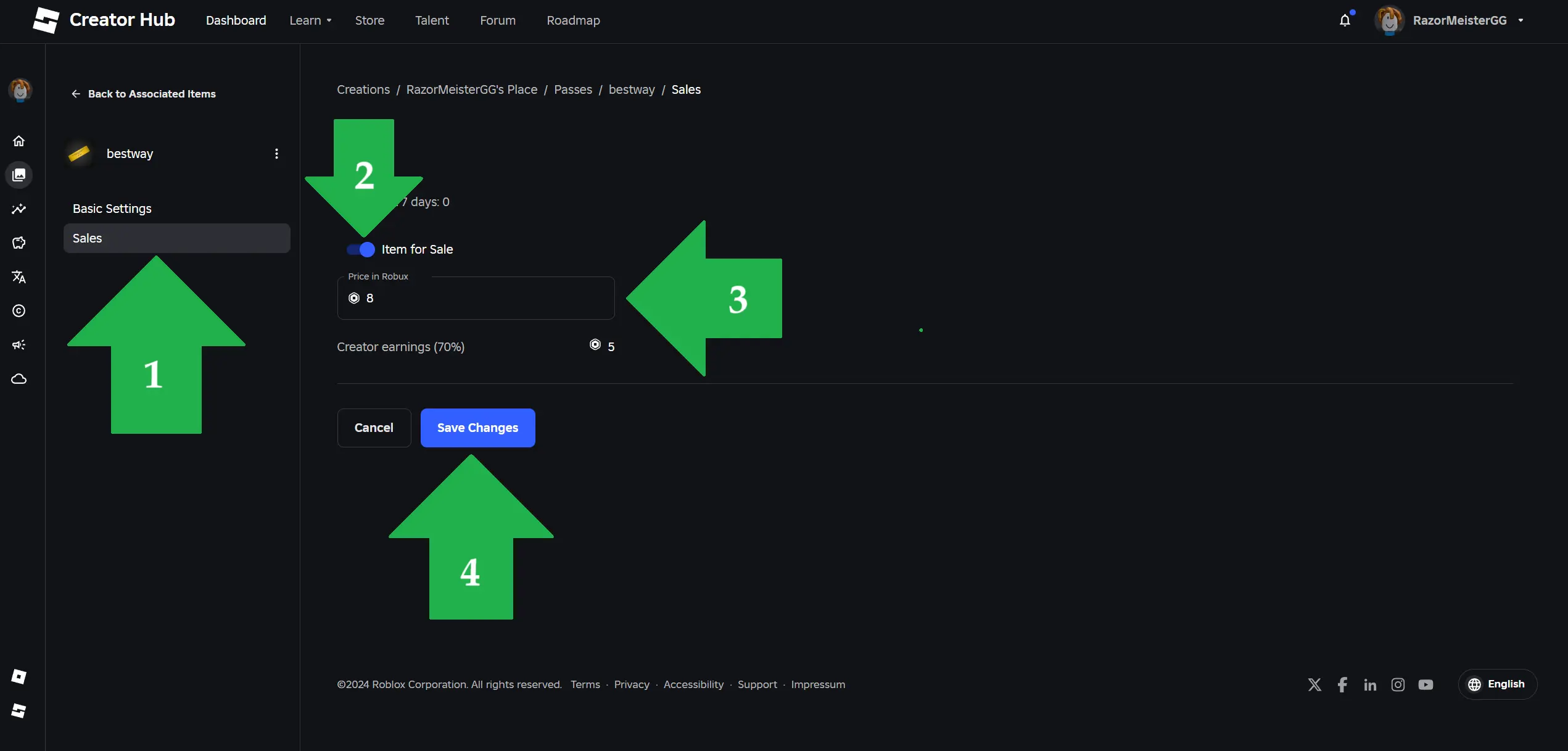Open the Impressum footer link

(x=818, y=684)
